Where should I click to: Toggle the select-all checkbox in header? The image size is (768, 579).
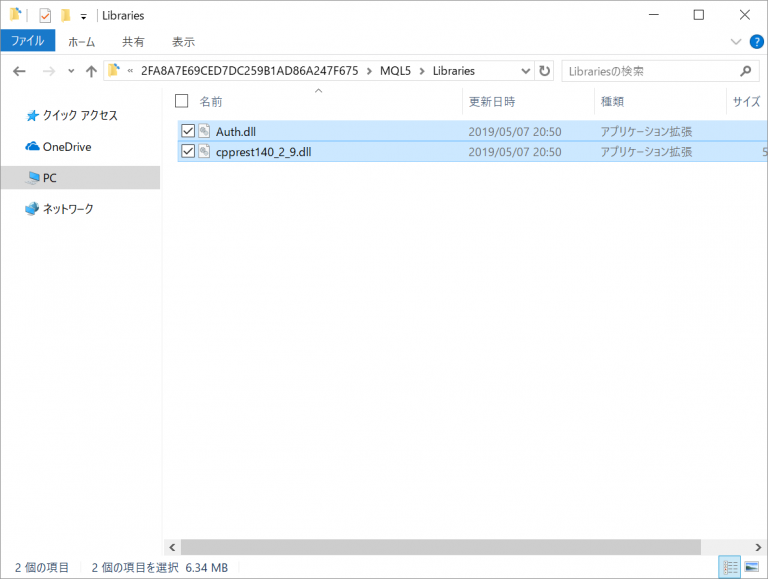181,101
